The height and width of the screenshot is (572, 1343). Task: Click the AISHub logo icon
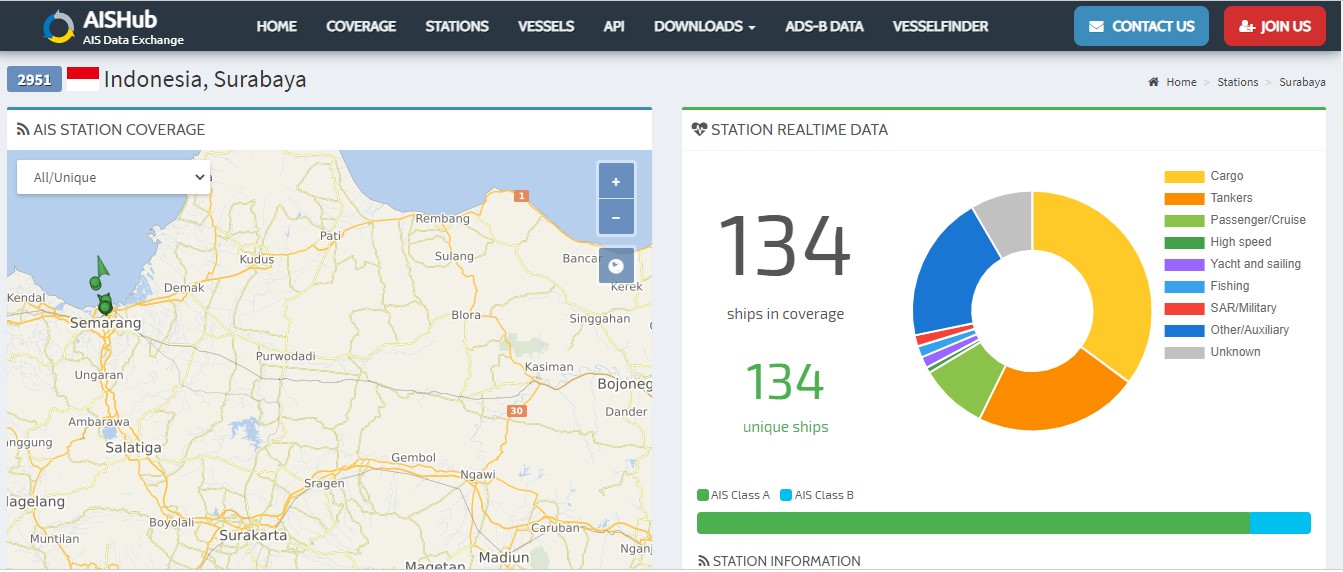click(58, 27)
